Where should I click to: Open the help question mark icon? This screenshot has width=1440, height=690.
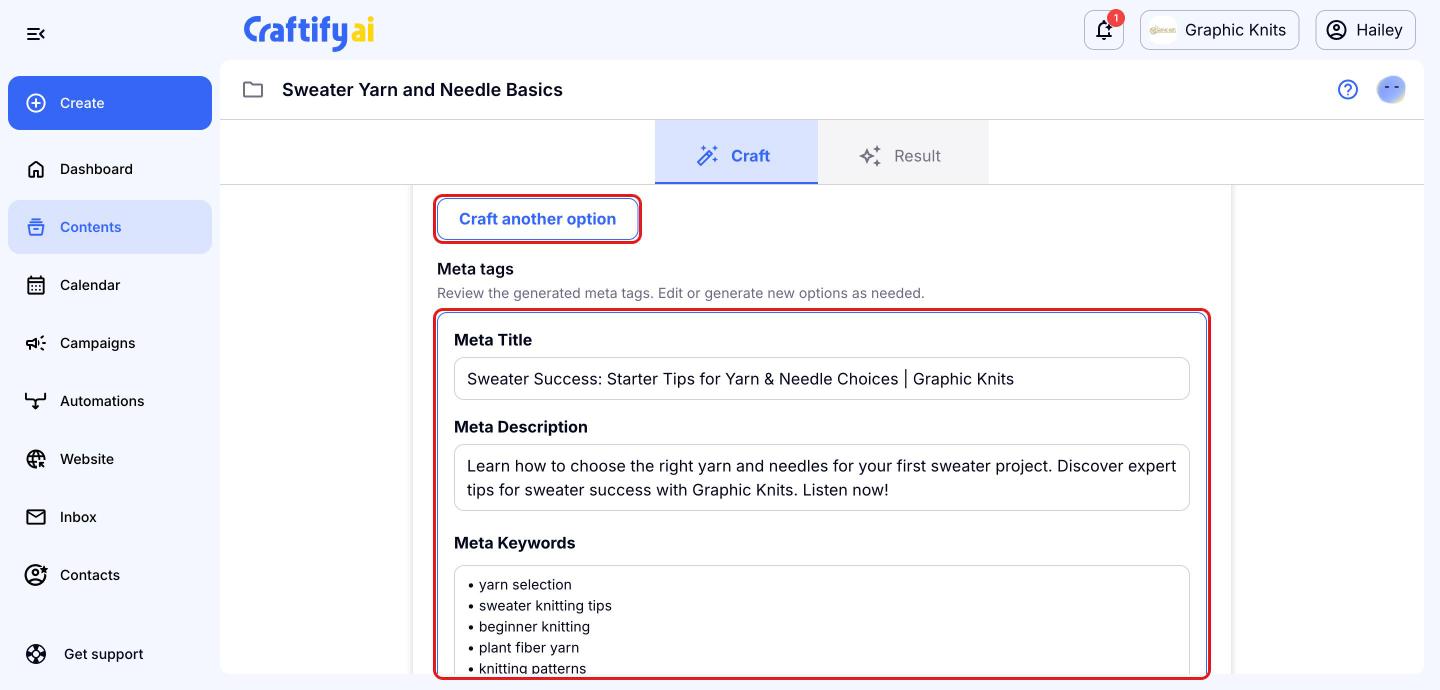1348,90
